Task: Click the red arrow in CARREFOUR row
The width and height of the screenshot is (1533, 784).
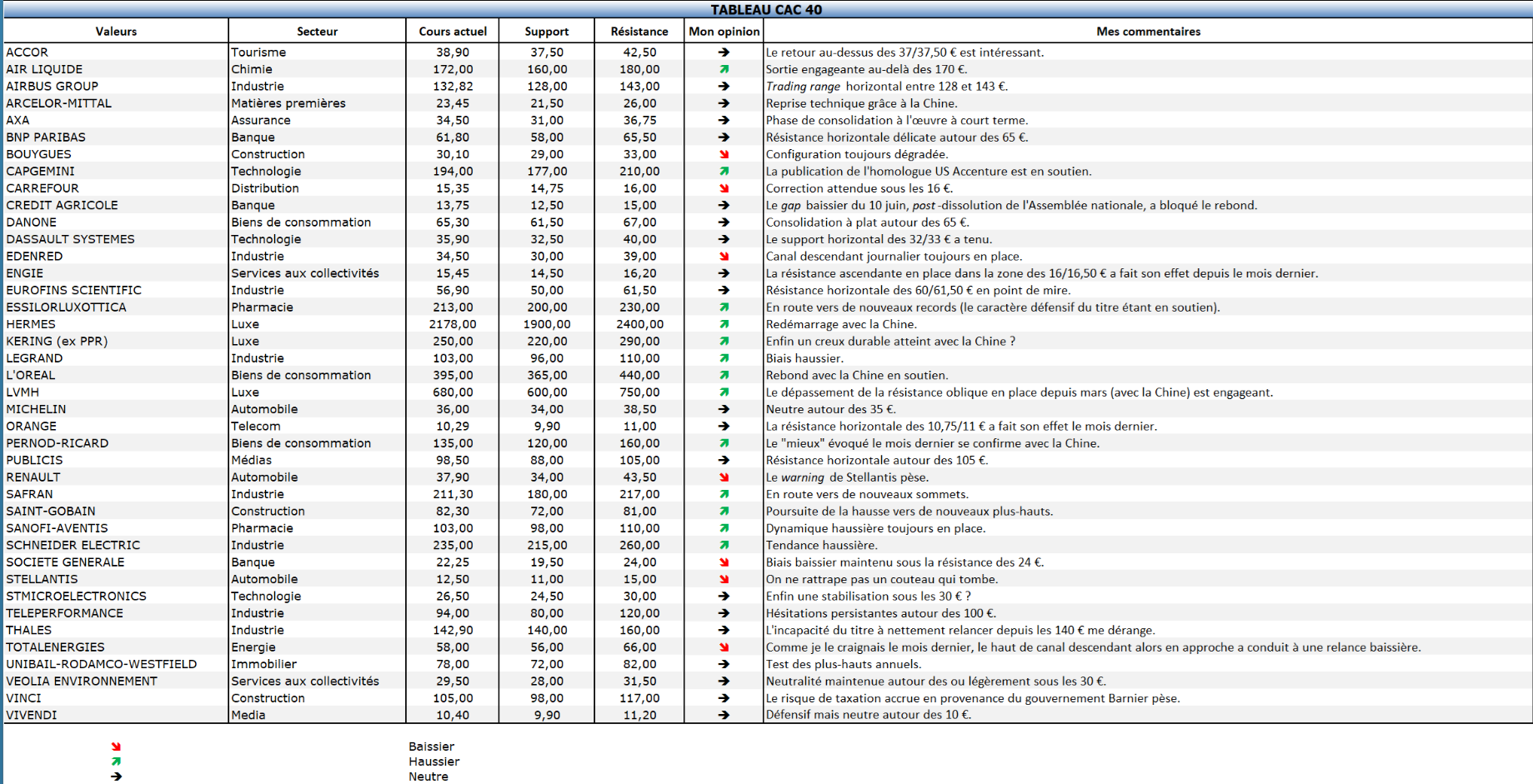Action: pos(724,188)
